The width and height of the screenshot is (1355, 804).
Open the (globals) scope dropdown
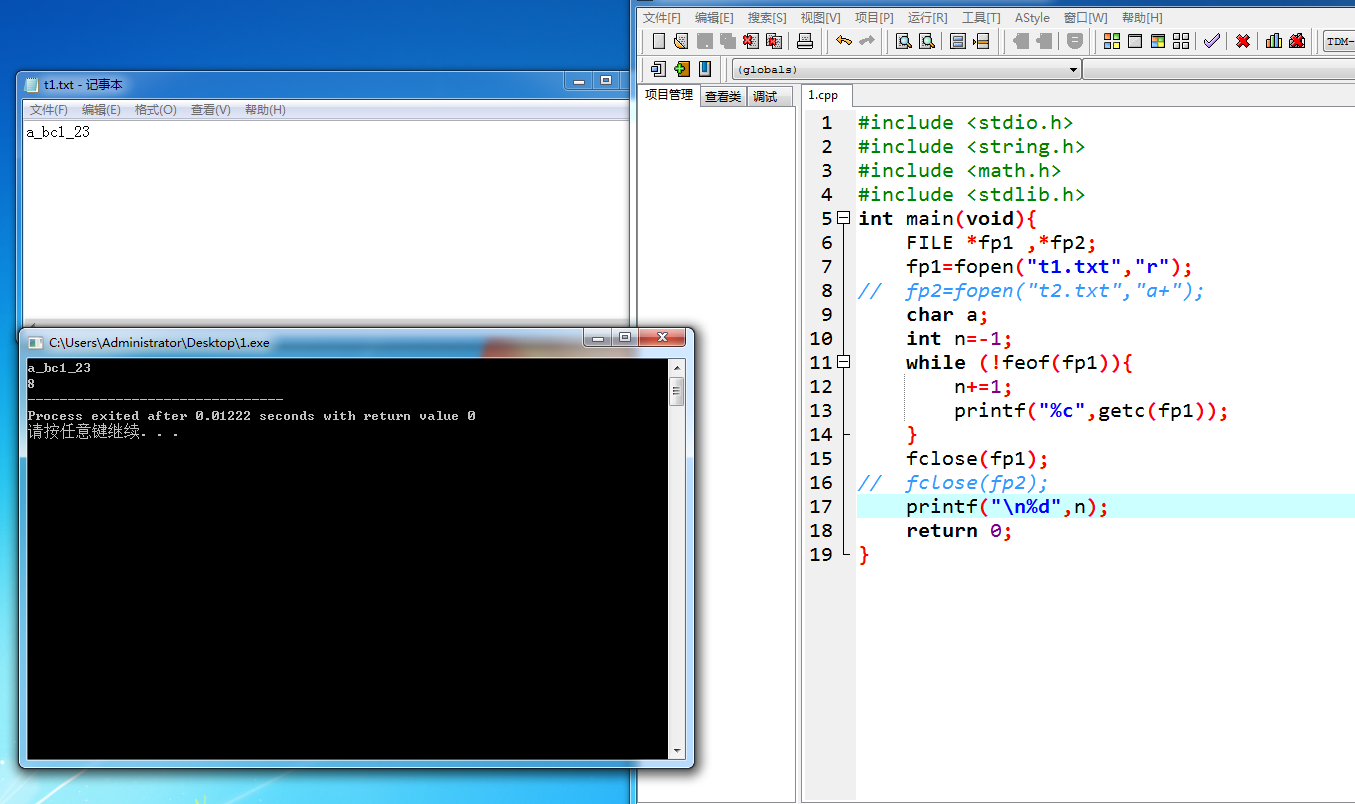pos(907,69)
